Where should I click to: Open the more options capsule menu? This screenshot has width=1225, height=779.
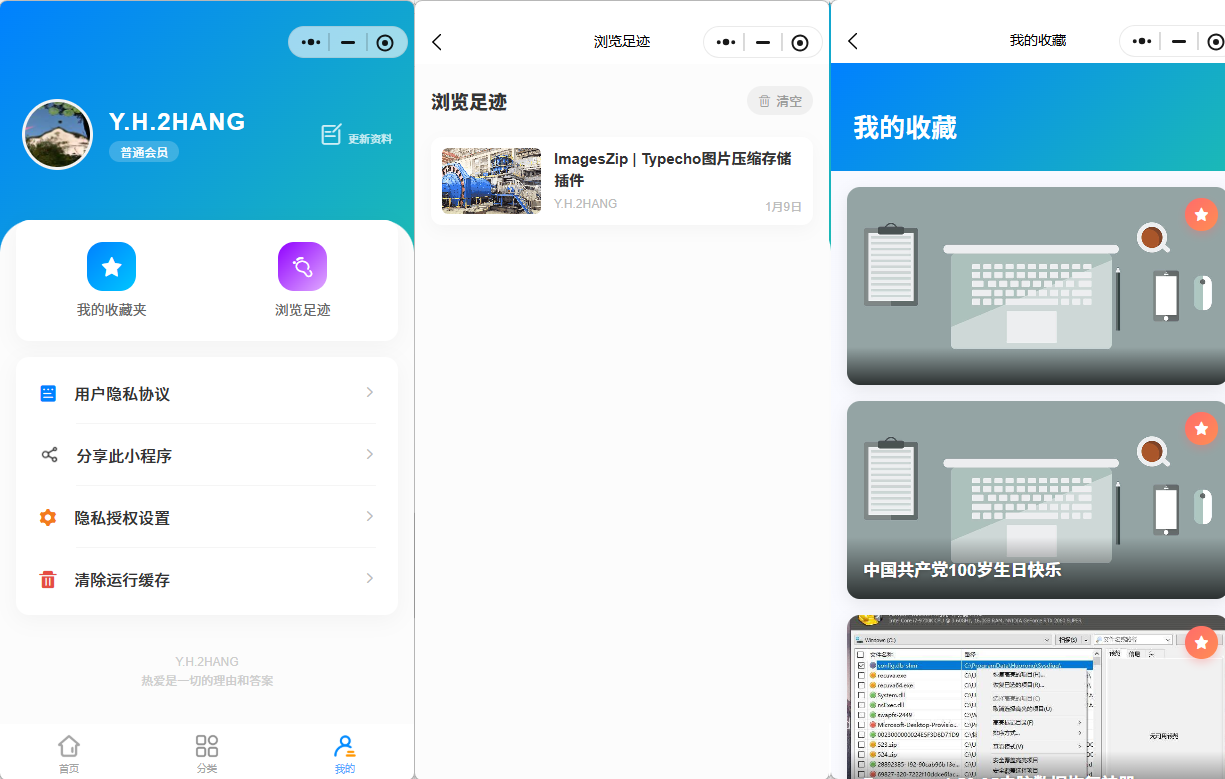tap(310, 42)
